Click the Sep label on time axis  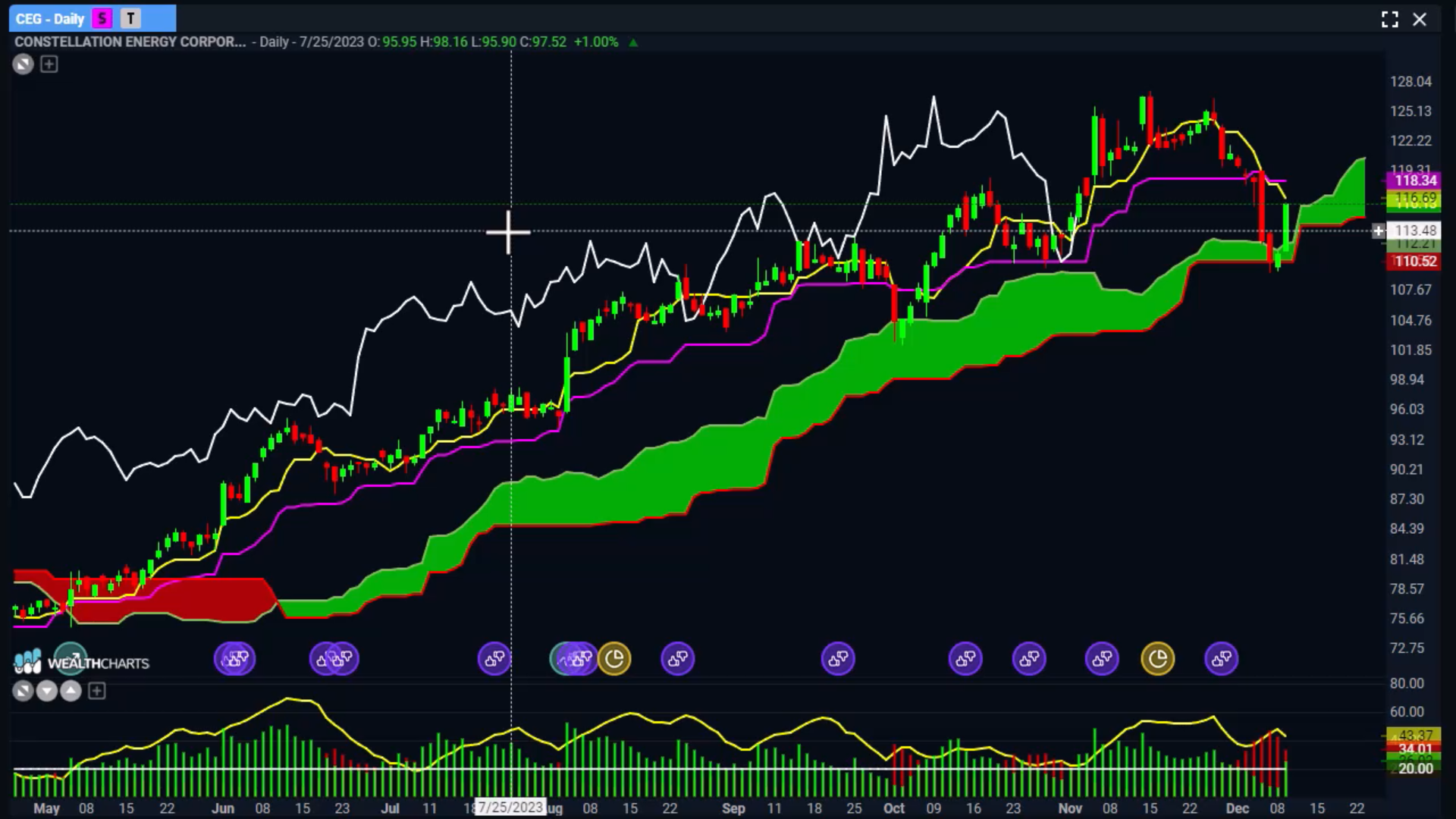(733, 808)
